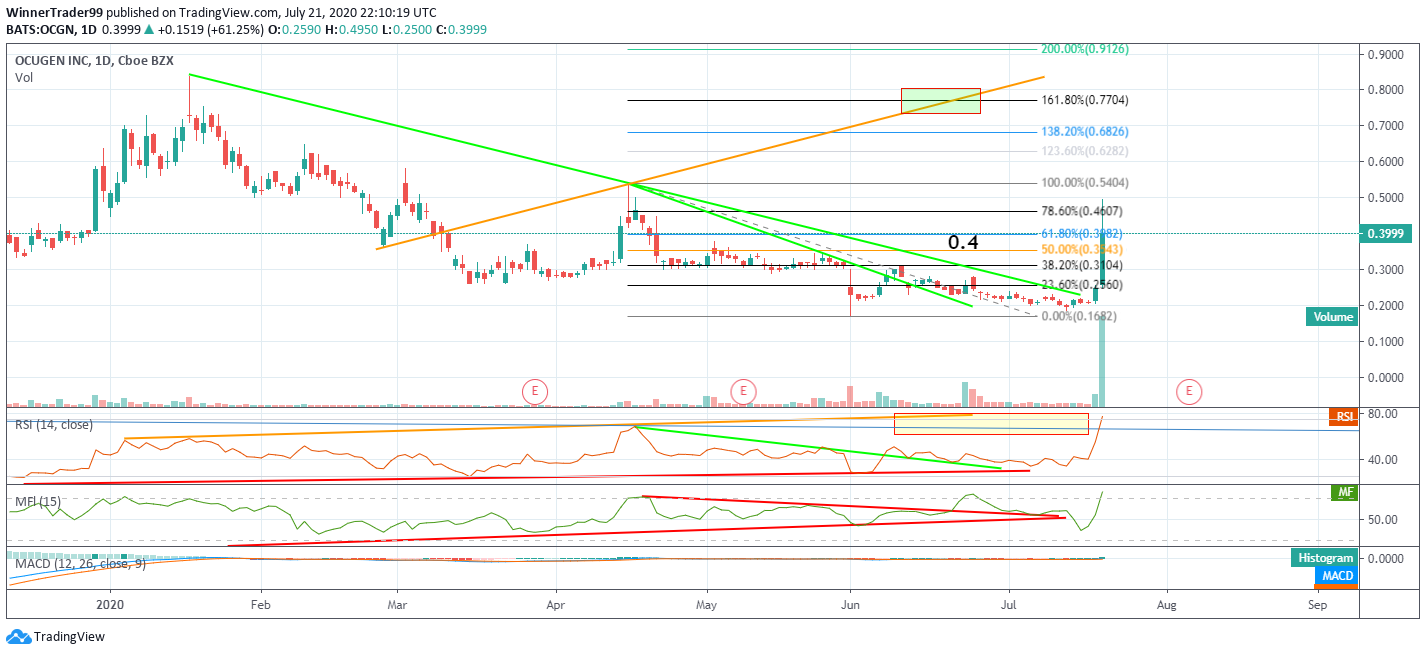Select the teal Histogram label tag
1426x655 pixels.
[x=1324, y=559]
